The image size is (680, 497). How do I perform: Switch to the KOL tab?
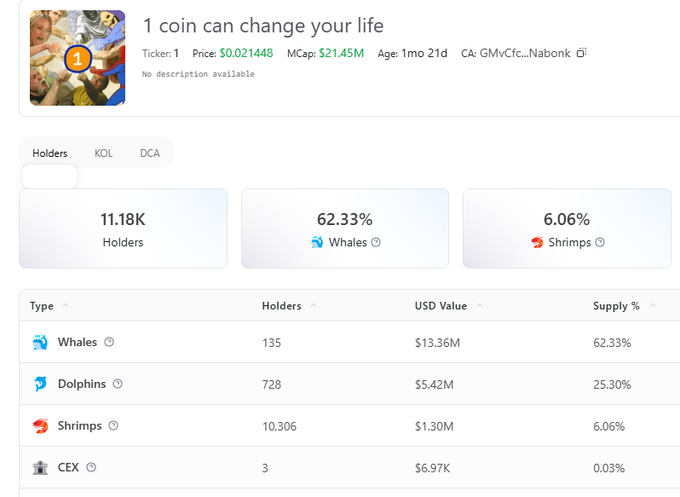(x=104, y=153)
